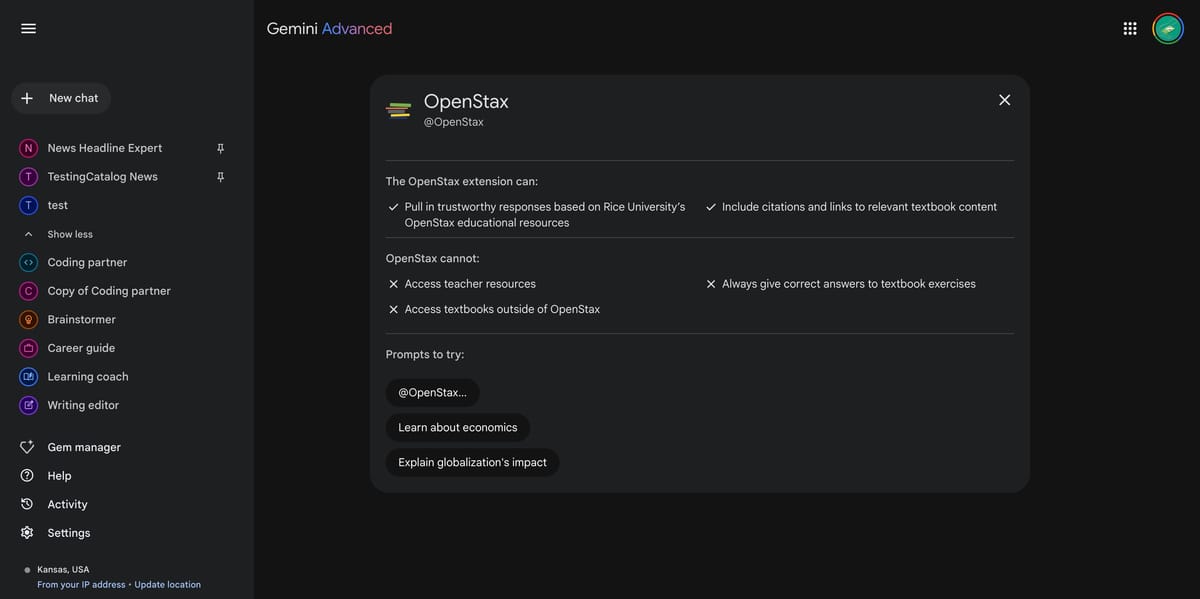Open the Writing editor gem
Screen dimensions: 1200x599
tap(83, 404)
